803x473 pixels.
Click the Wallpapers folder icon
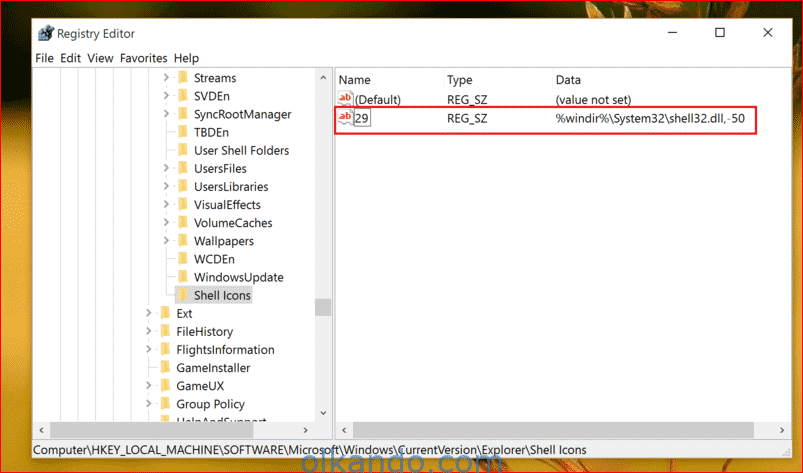182,241
